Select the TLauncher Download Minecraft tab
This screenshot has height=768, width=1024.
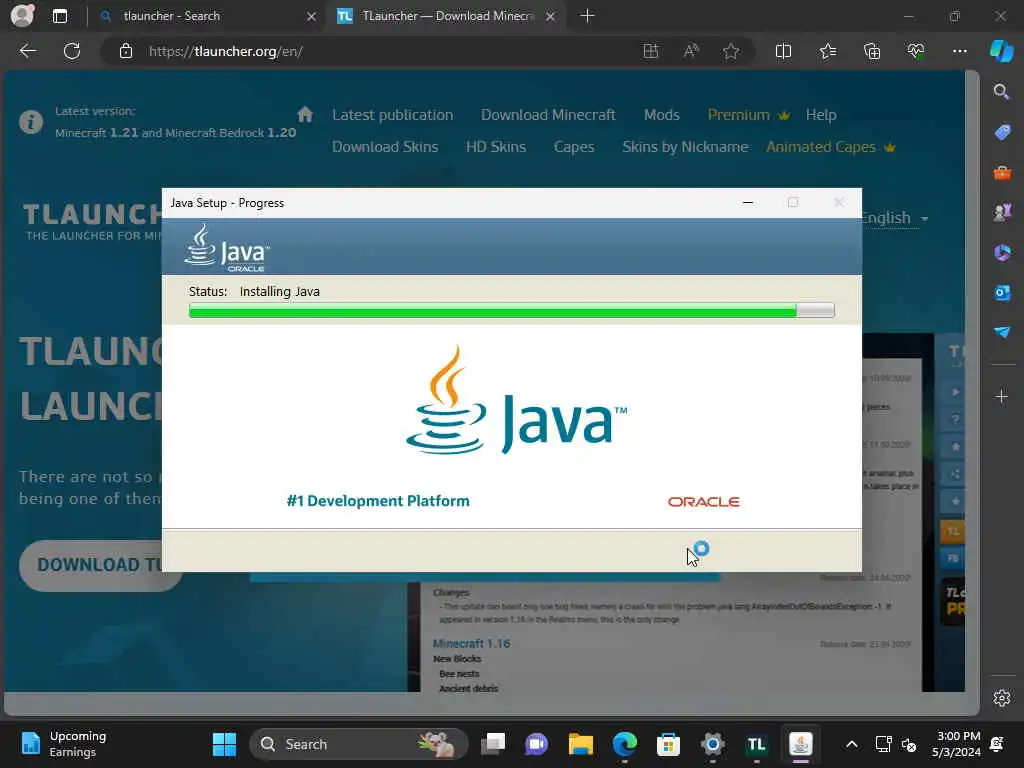(x=448, y=16)
